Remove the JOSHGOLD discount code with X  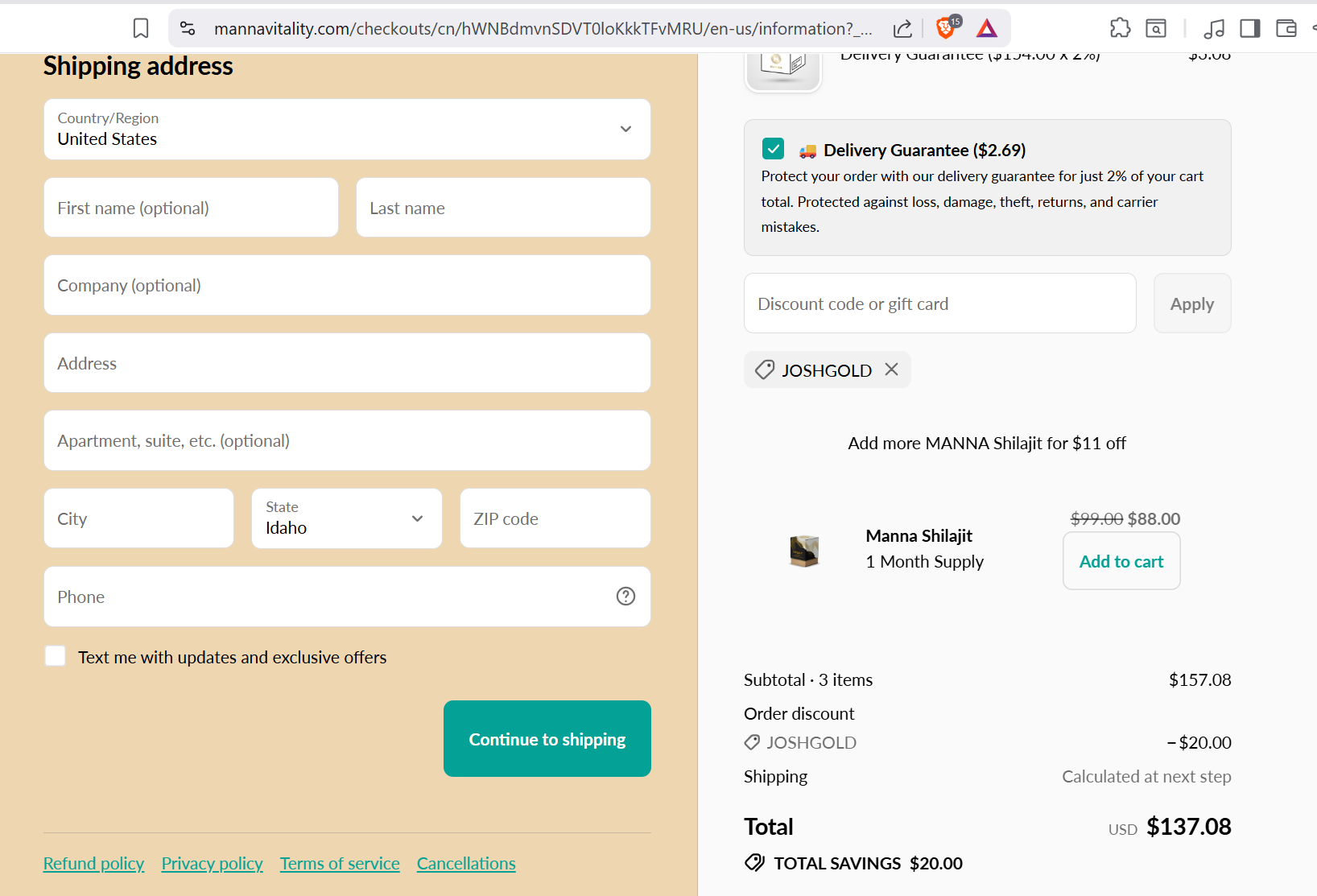891,369
